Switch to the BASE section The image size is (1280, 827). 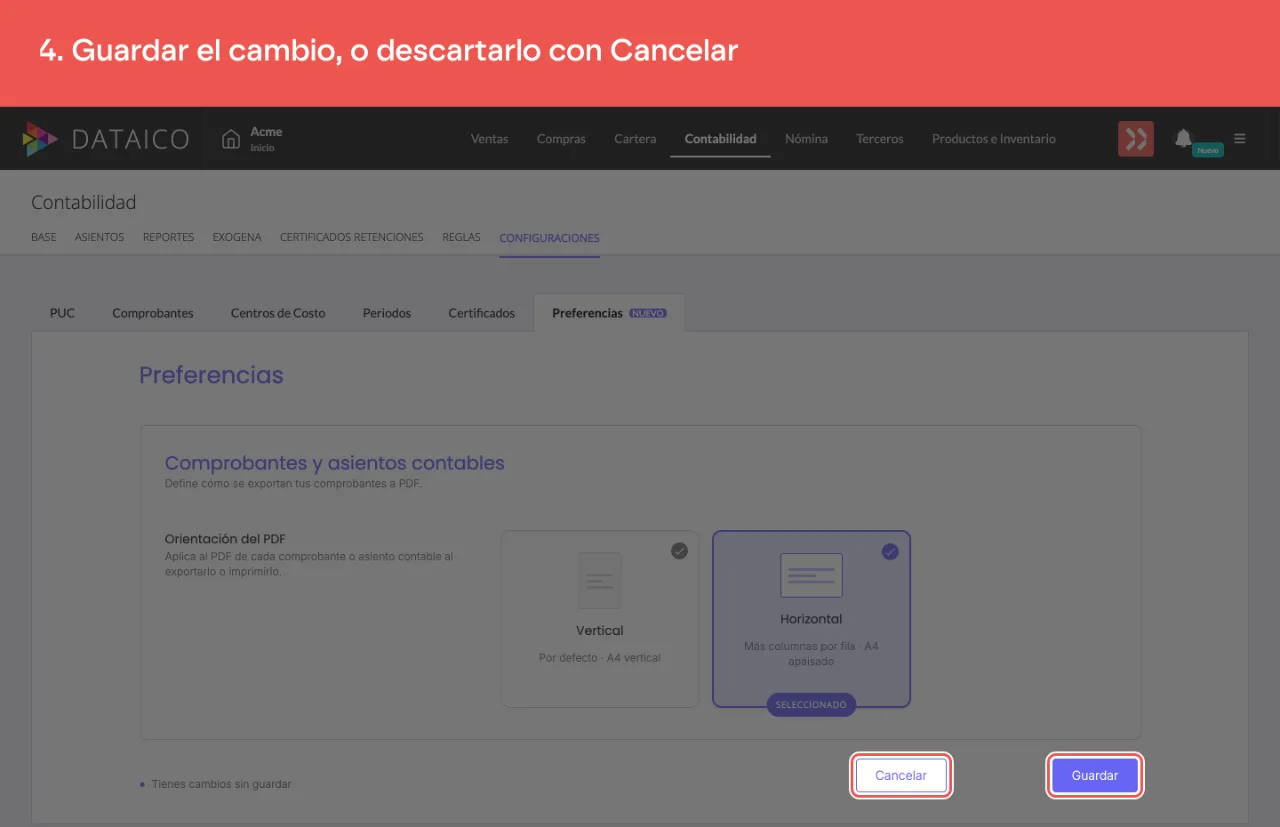point(44,238)
